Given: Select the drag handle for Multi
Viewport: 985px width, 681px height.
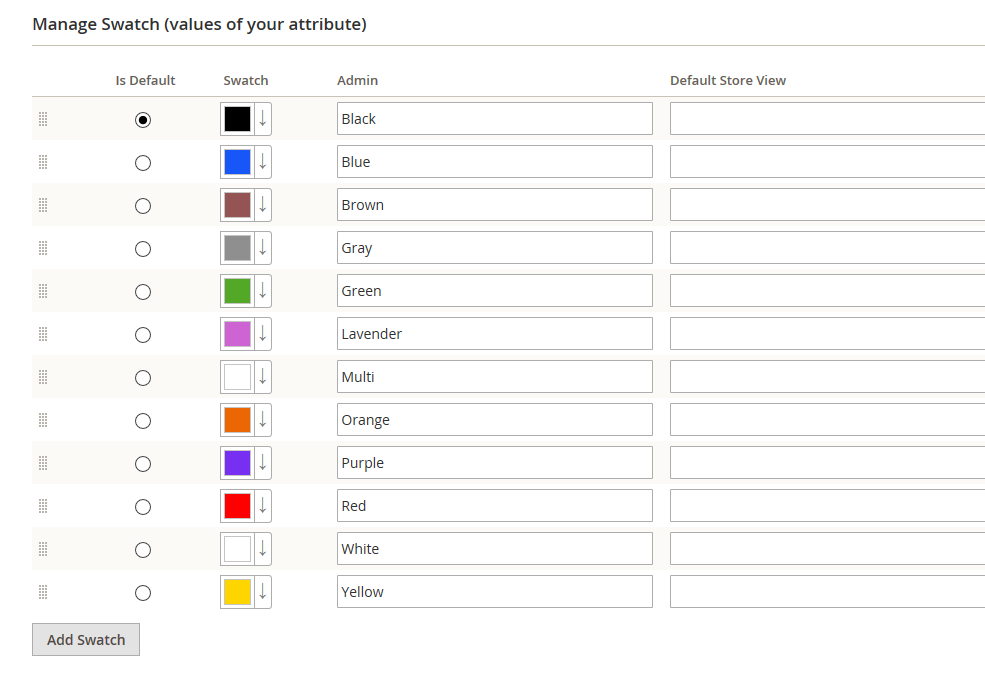Looking at the screenshot, I should [x=43, y=377].
